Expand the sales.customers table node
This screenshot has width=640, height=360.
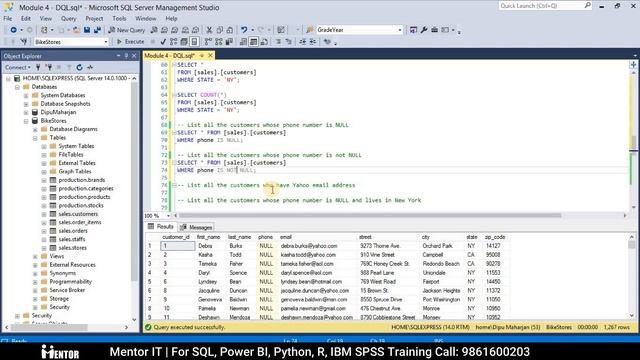point(44,214)
